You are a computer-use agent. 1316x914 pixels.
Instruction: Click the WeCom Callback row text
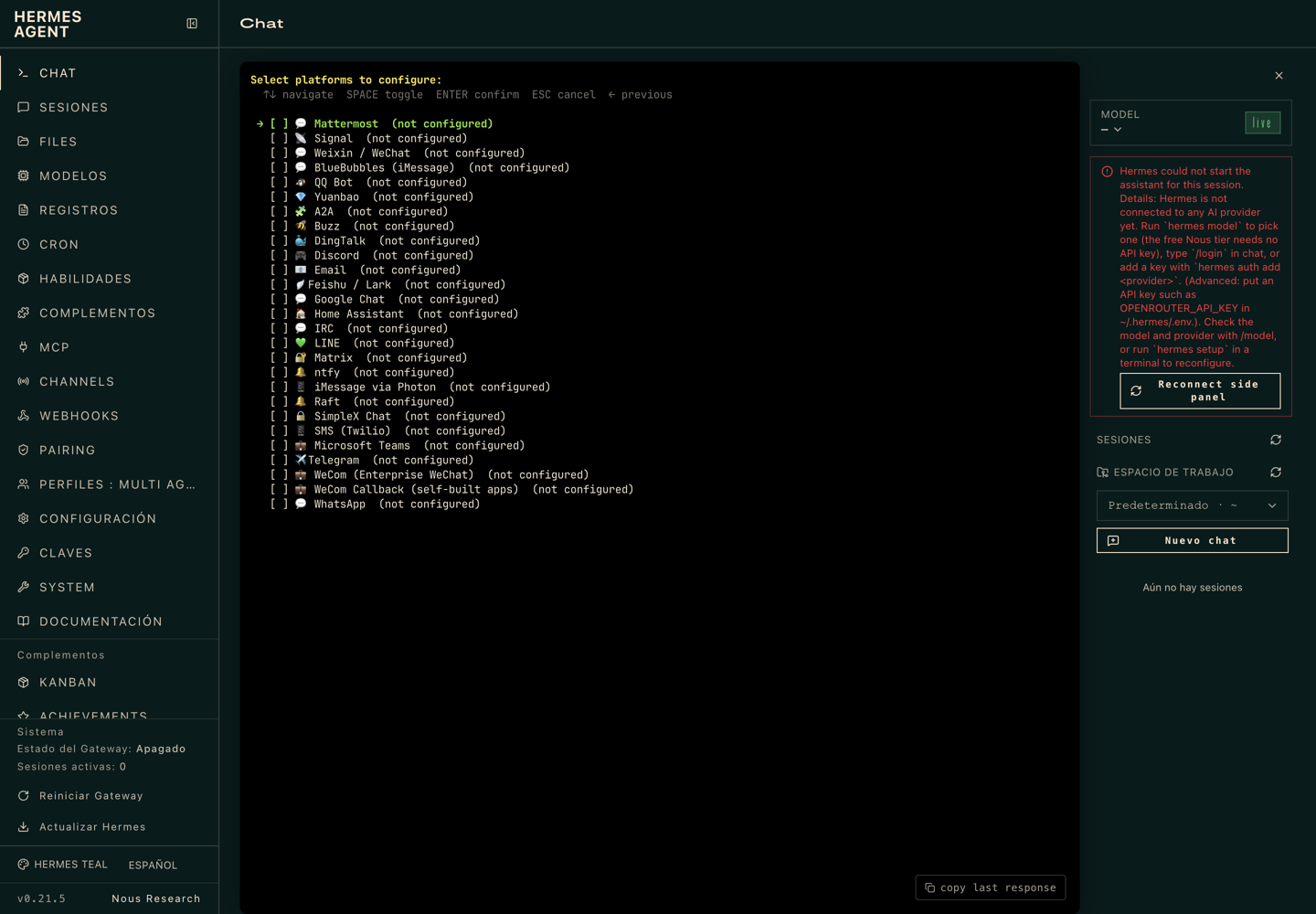coord(473,490)
